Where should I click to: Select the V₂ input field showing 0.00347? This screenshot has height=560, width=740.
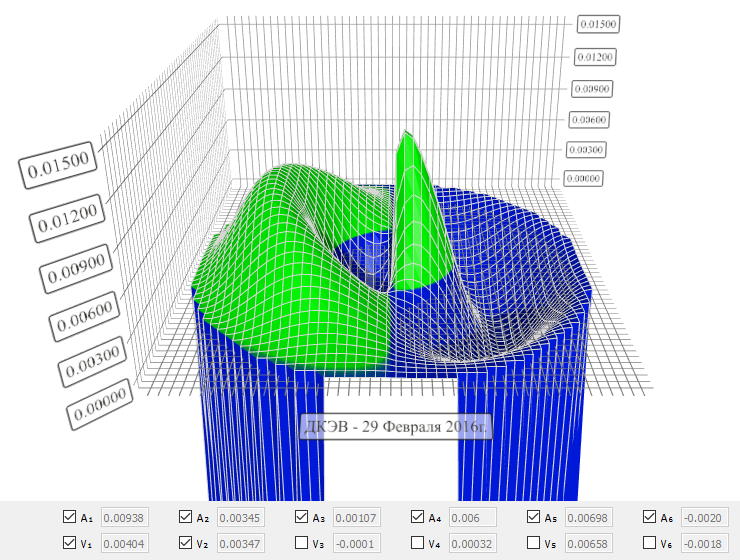click(241, 544)
